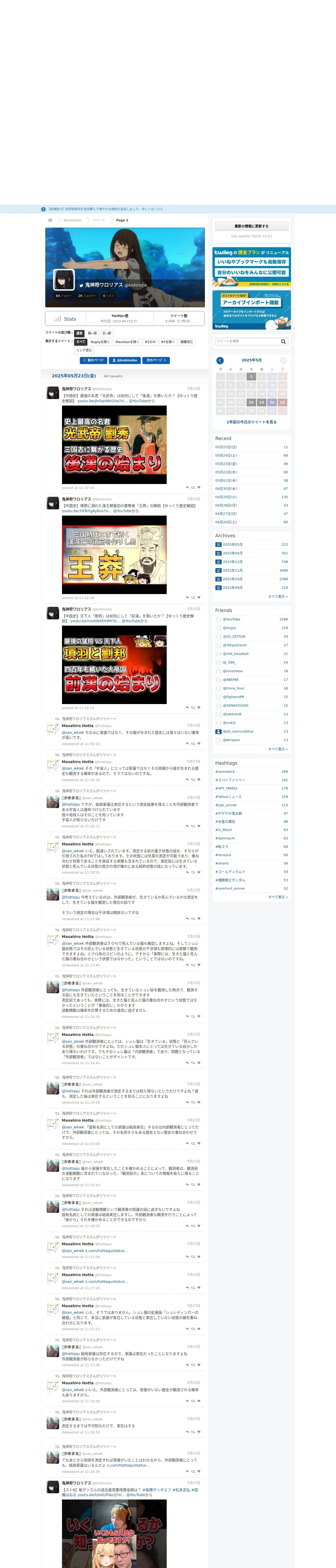Click the info icon in the notice bar
Viewport: 336px width, 1568px height.
click(43, 209)
